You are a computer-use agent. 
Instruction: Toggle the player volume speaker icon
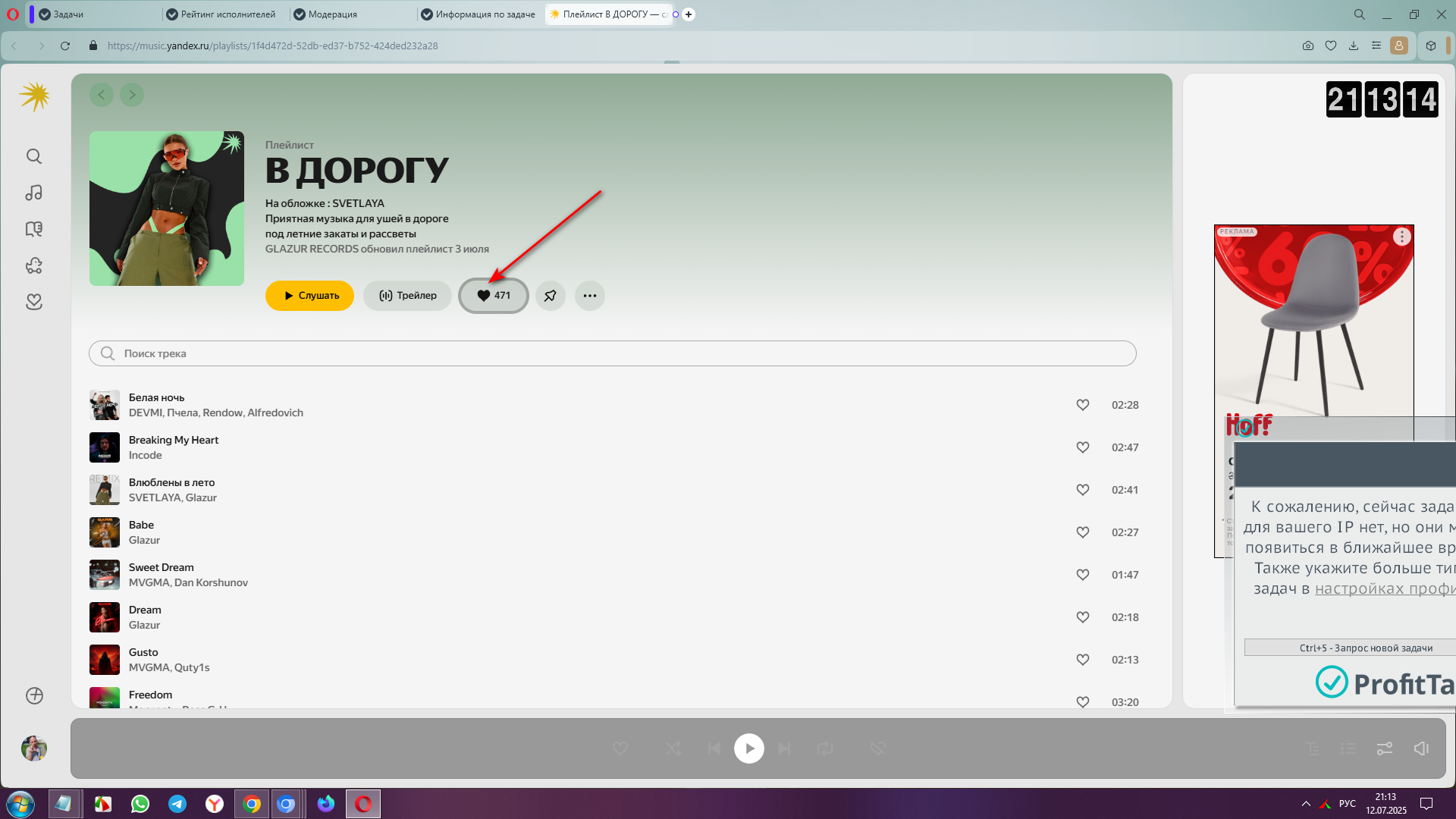[x=1421, y=748]
